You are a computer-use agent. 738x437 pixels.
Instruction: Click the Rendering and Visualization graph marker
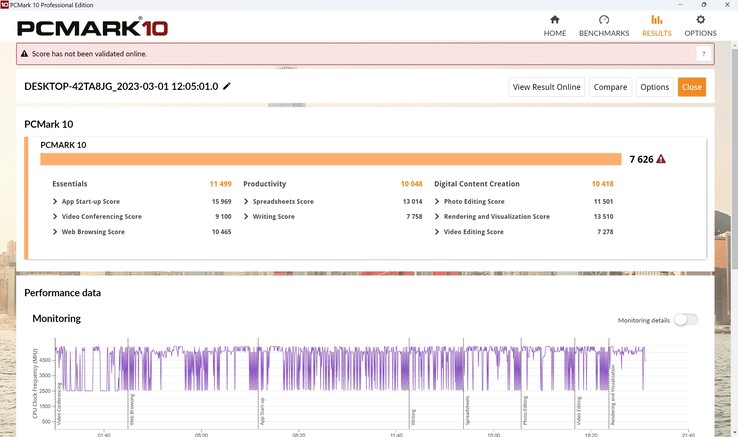[x=613, y=395]
